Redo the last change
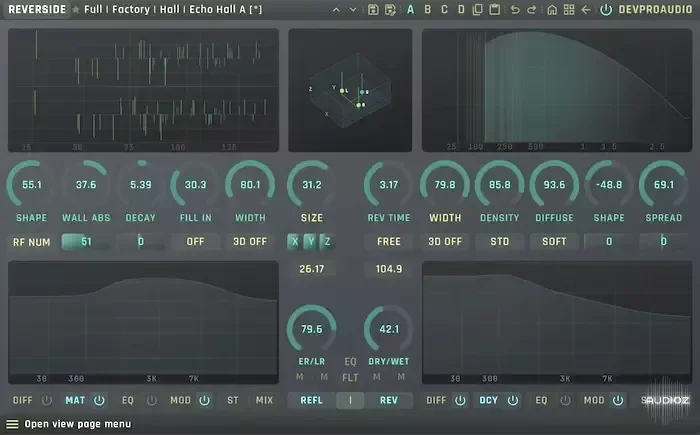 point(531,9)
